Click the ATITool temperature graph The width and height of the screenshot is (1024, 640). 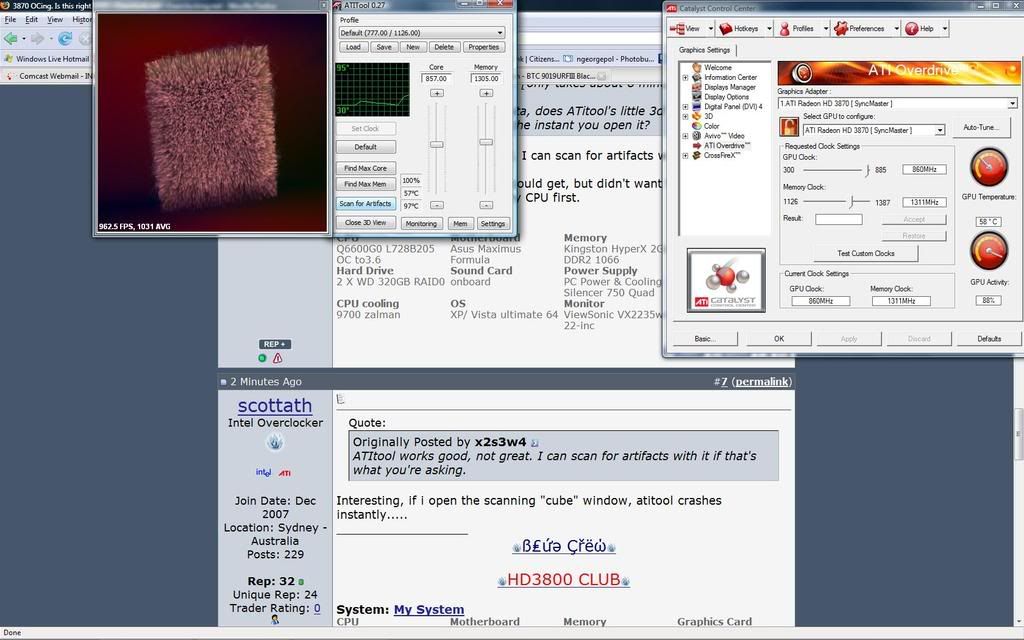point(373,89)
